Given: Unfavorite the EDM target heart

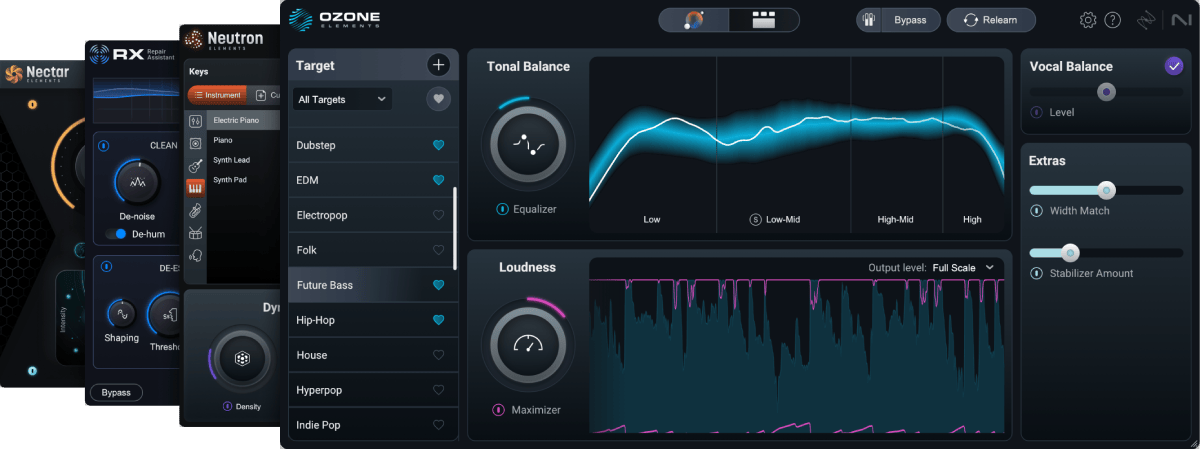Looking at the screenshot, I should pyautogui.click(x=438, y=181).
